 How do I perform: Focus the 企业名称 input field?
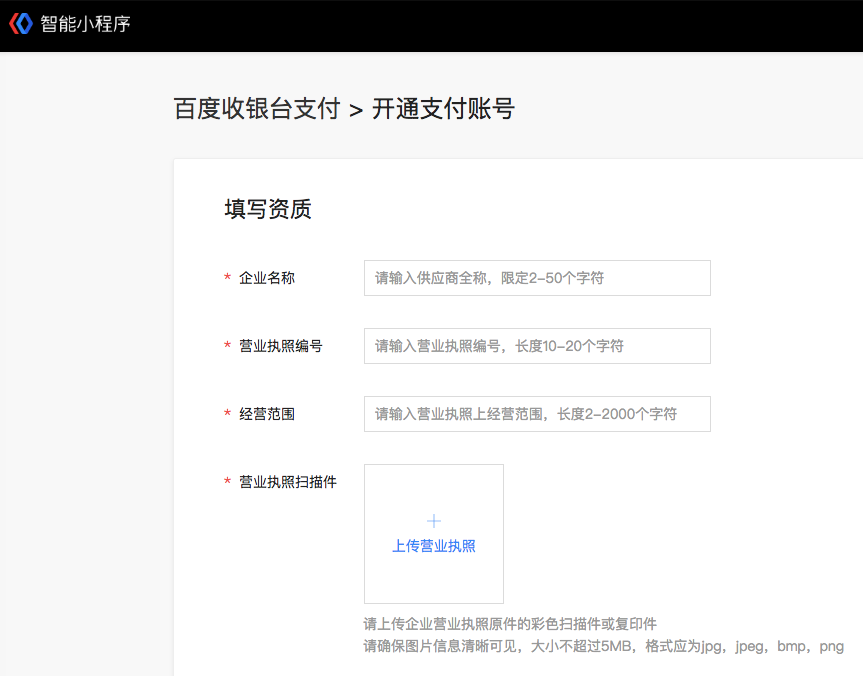[537, 278]
